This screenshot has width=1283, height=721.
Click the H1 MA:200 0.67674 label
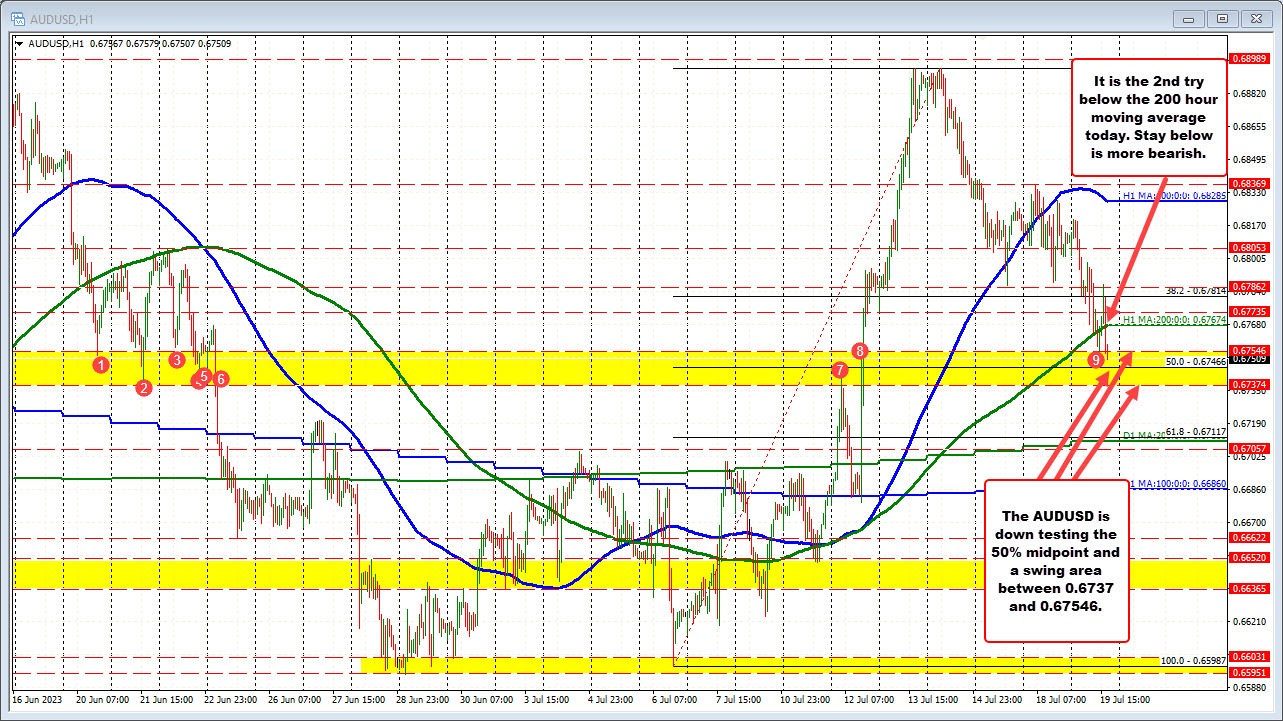click(1173, 320)
